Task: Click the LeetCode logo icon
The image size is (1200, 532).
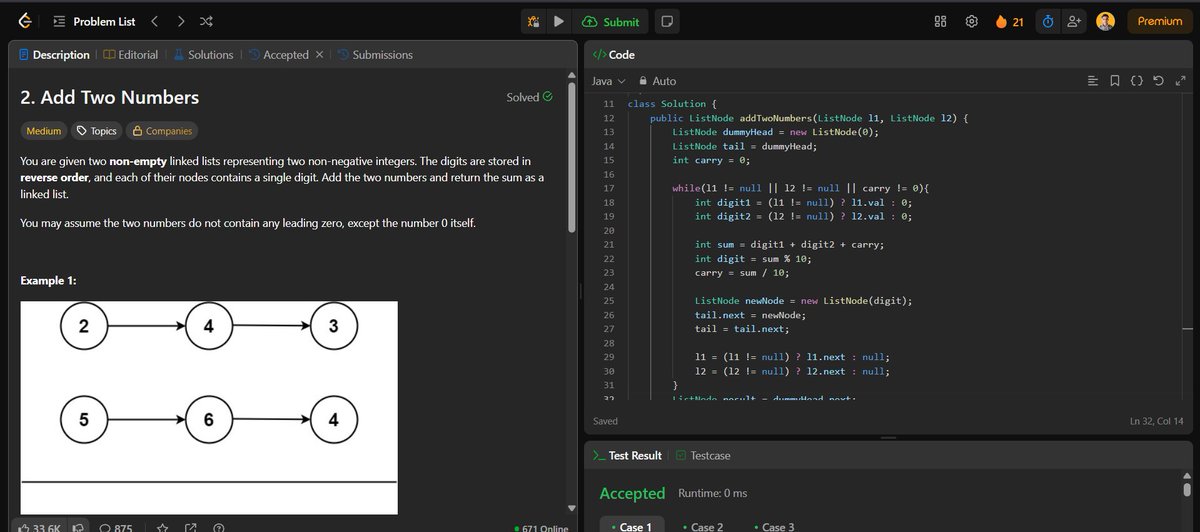Action: click(x=24, y=21)
